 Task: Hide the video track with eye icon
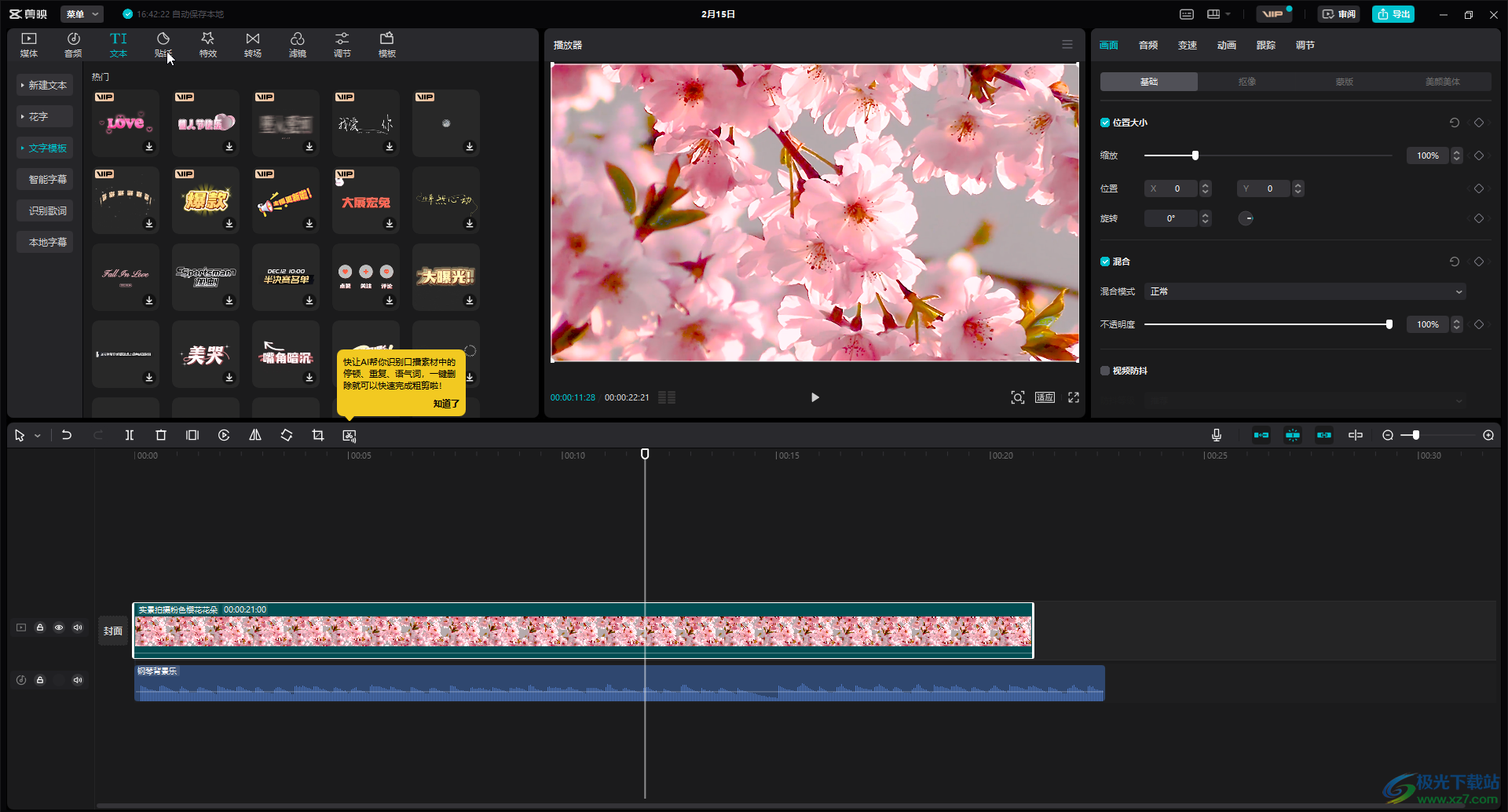(x=59, y=627)
